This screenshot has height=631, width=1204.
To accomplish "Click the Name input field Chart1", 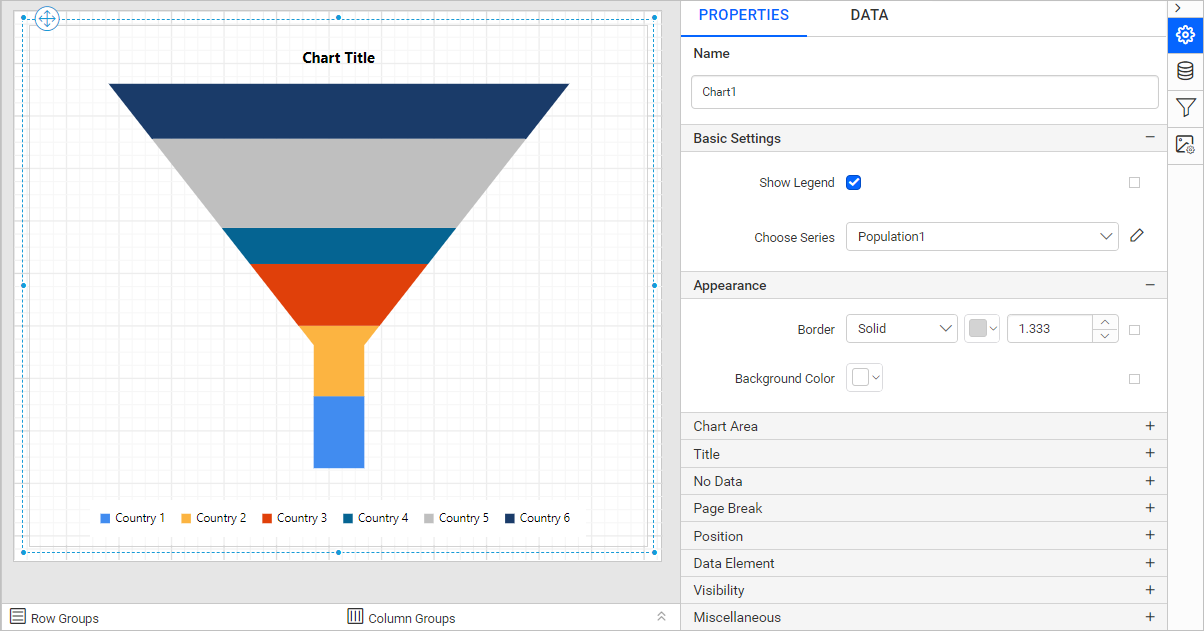I will point(925,92).
